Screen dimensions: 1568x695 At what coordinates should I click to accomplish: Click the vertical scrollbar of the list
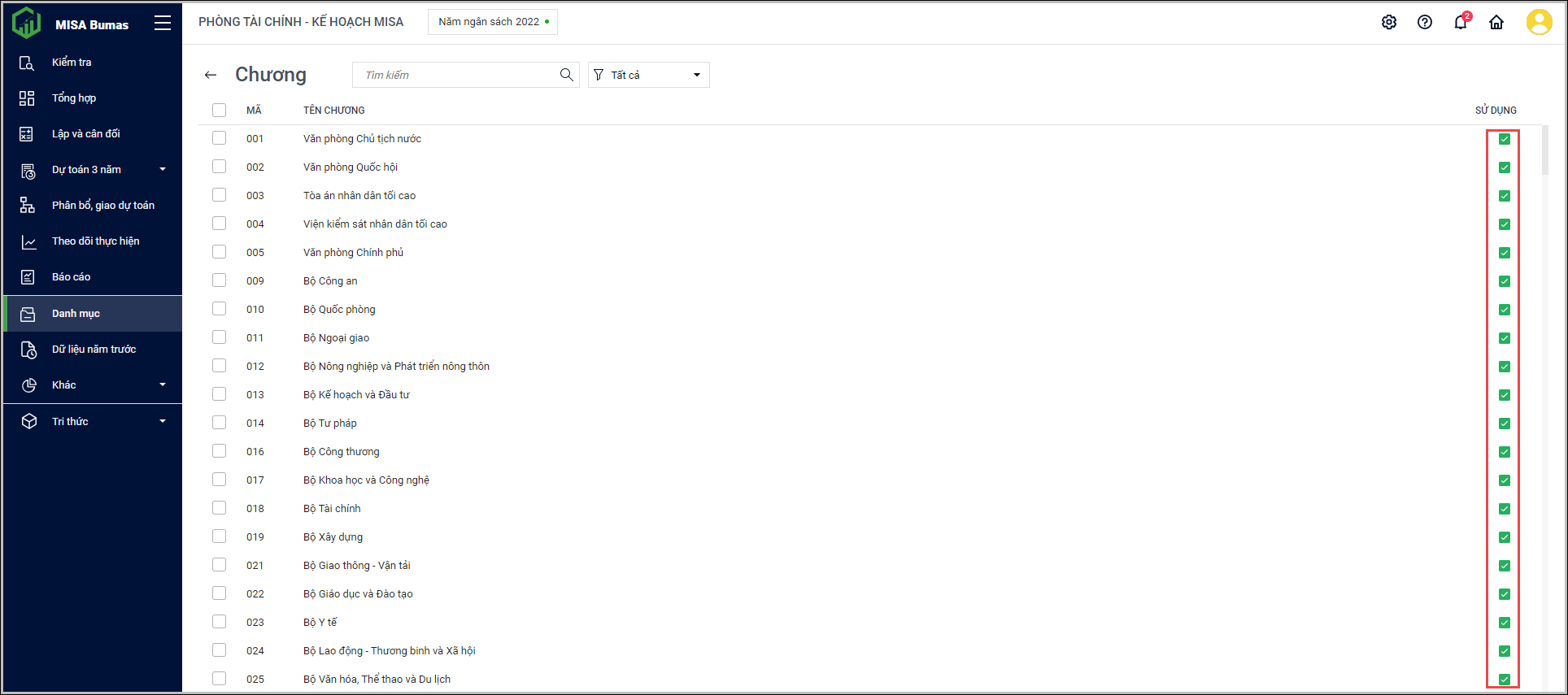point(1544,150)
